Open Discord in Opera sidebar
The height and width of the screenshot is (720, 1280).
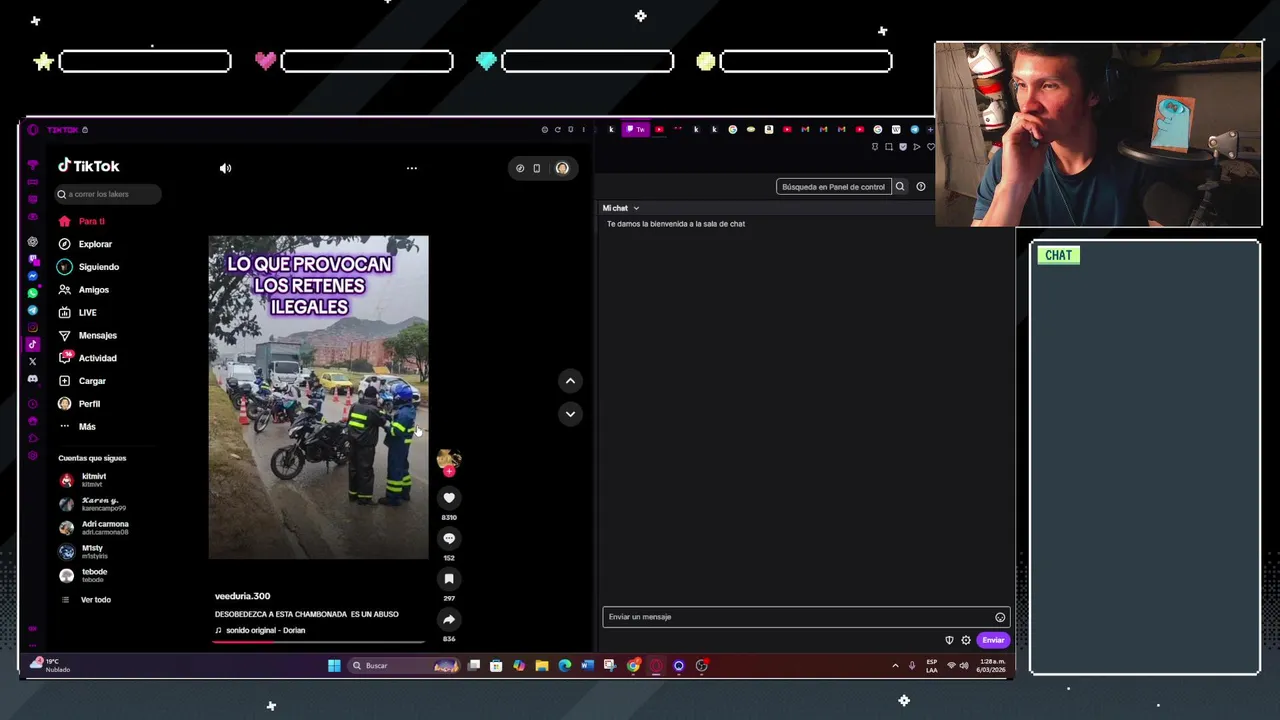coord(33,379)
